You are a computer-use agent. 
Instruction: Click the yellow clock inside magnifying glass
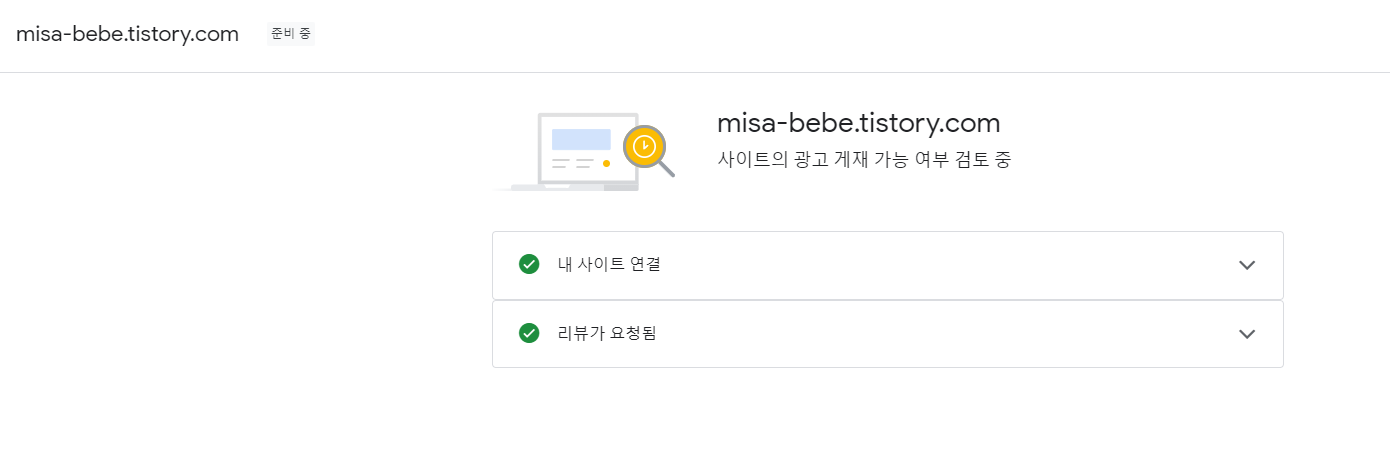[644, 147]
